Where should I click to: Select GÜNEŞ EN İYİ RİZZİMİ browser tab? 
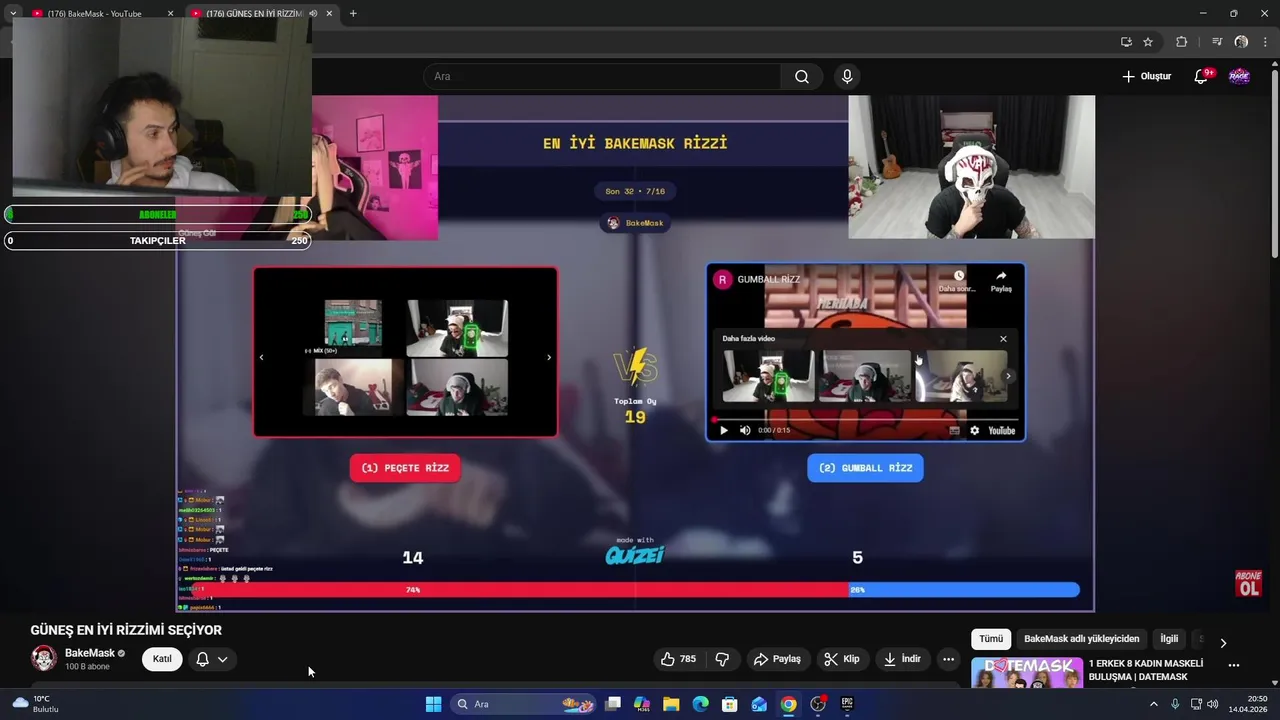255,14
